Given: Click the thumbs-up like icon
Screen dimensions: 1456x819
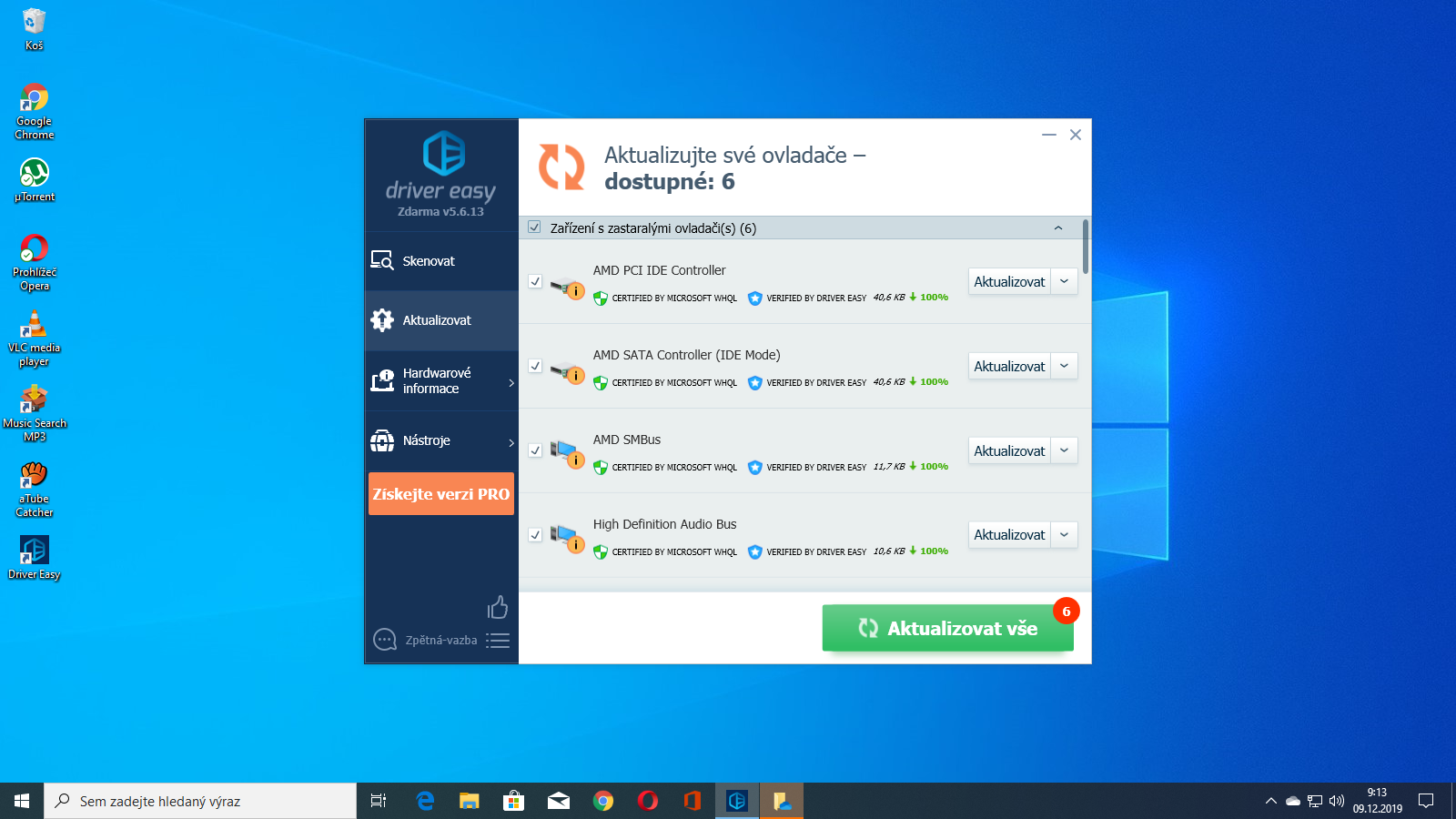Looking at the screenshot, I should (x=497, y=607).
